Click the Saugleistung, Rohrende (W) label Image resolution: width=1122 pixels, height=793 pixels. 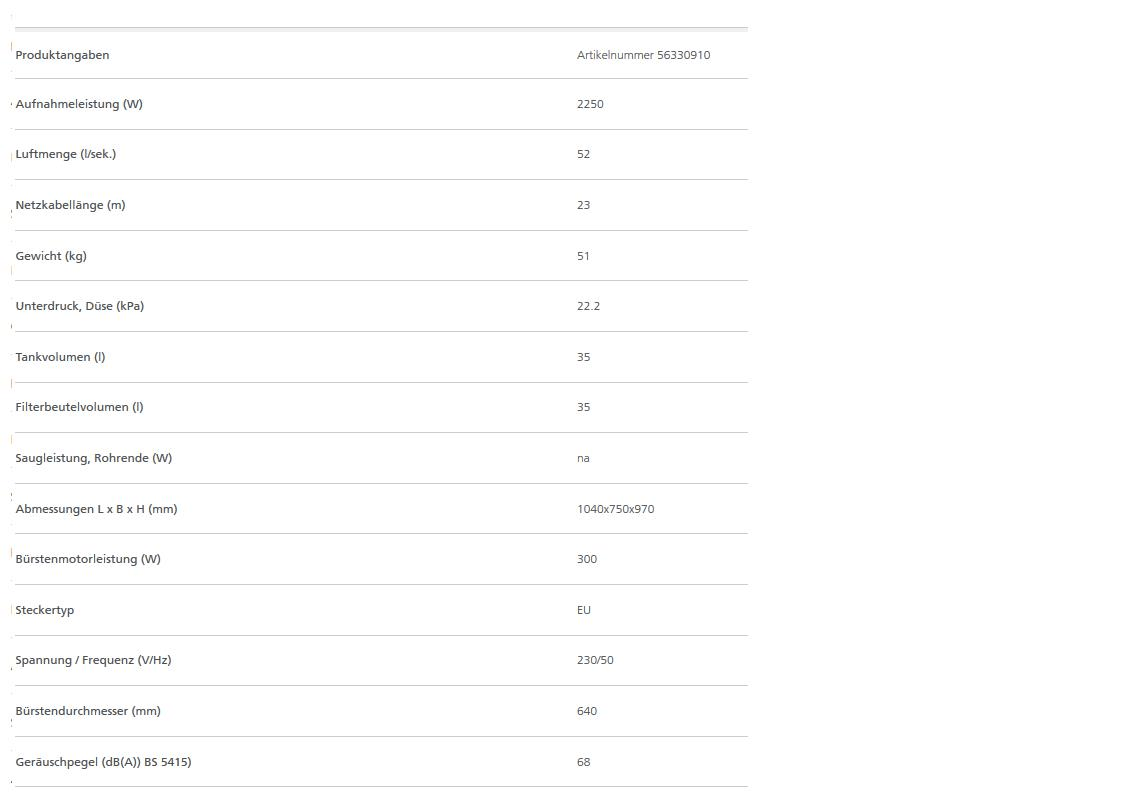(94, 458)
